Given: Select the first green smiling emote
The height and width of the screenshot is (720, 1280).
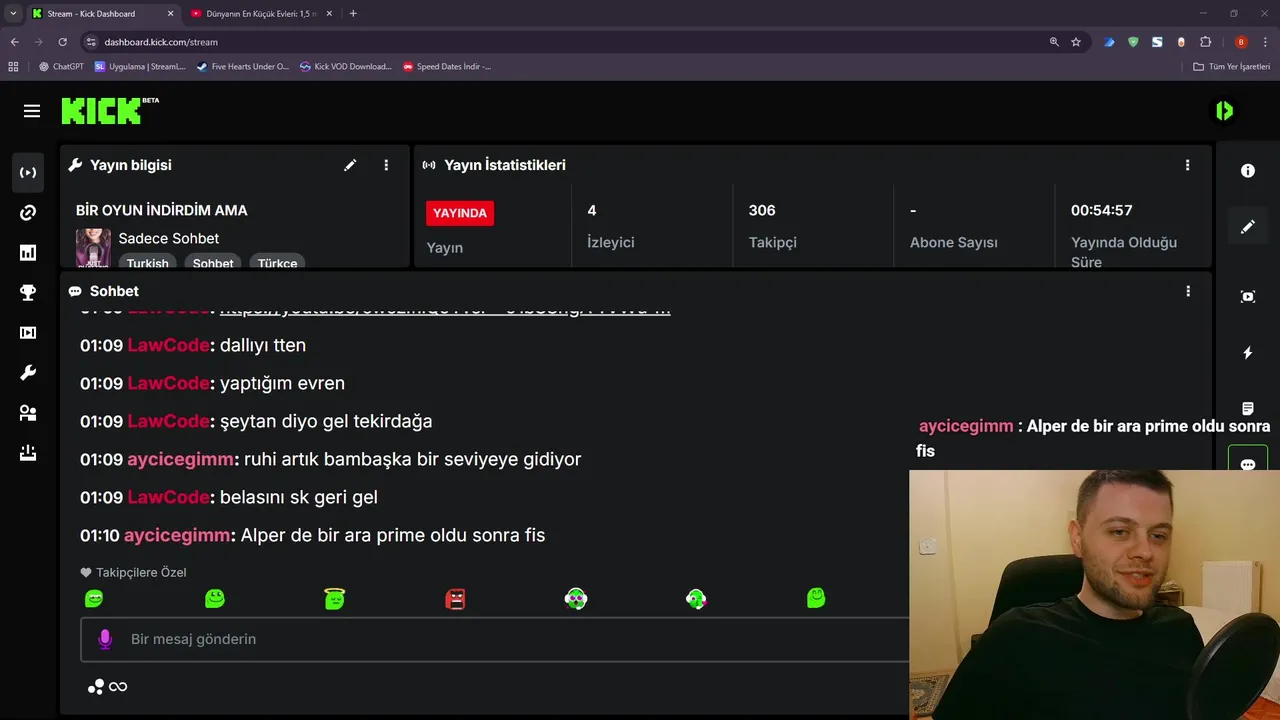Looking at the screenshot, I should [94, 599].
